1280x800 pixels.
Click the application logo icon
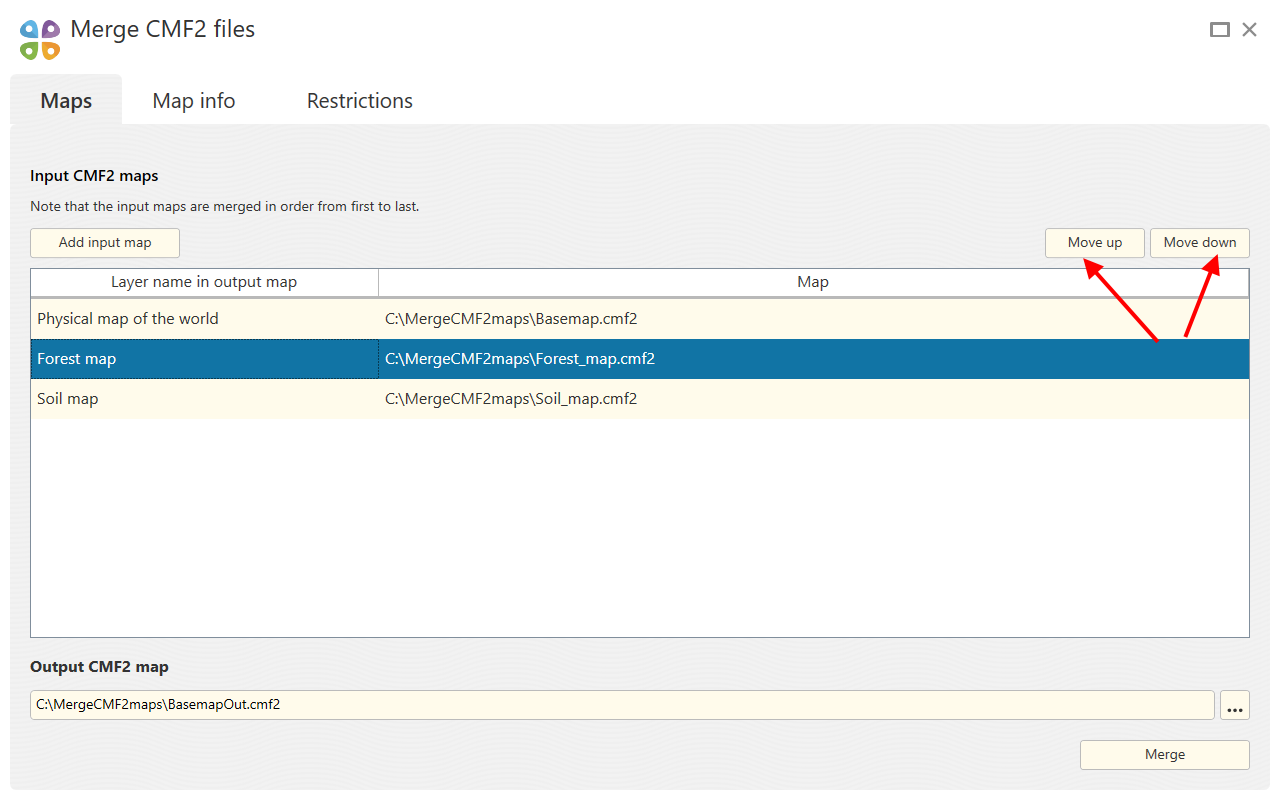pos(40,39)
